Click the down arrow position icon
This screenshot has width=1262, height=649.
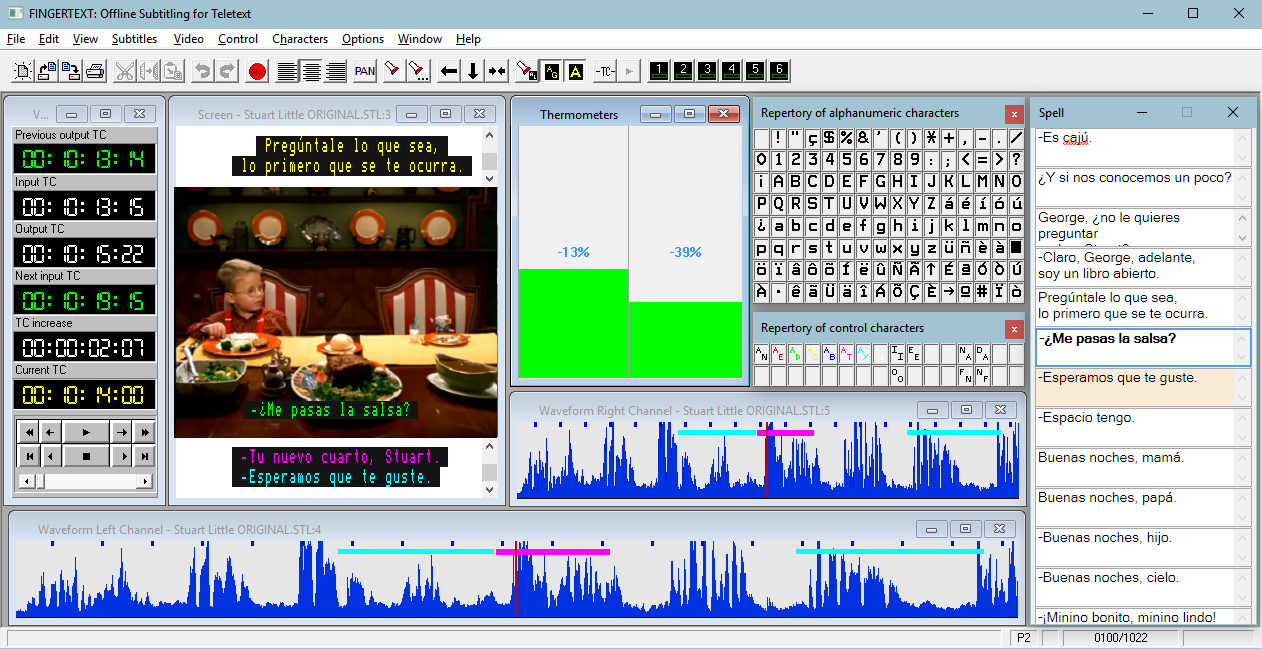point(473,71)
